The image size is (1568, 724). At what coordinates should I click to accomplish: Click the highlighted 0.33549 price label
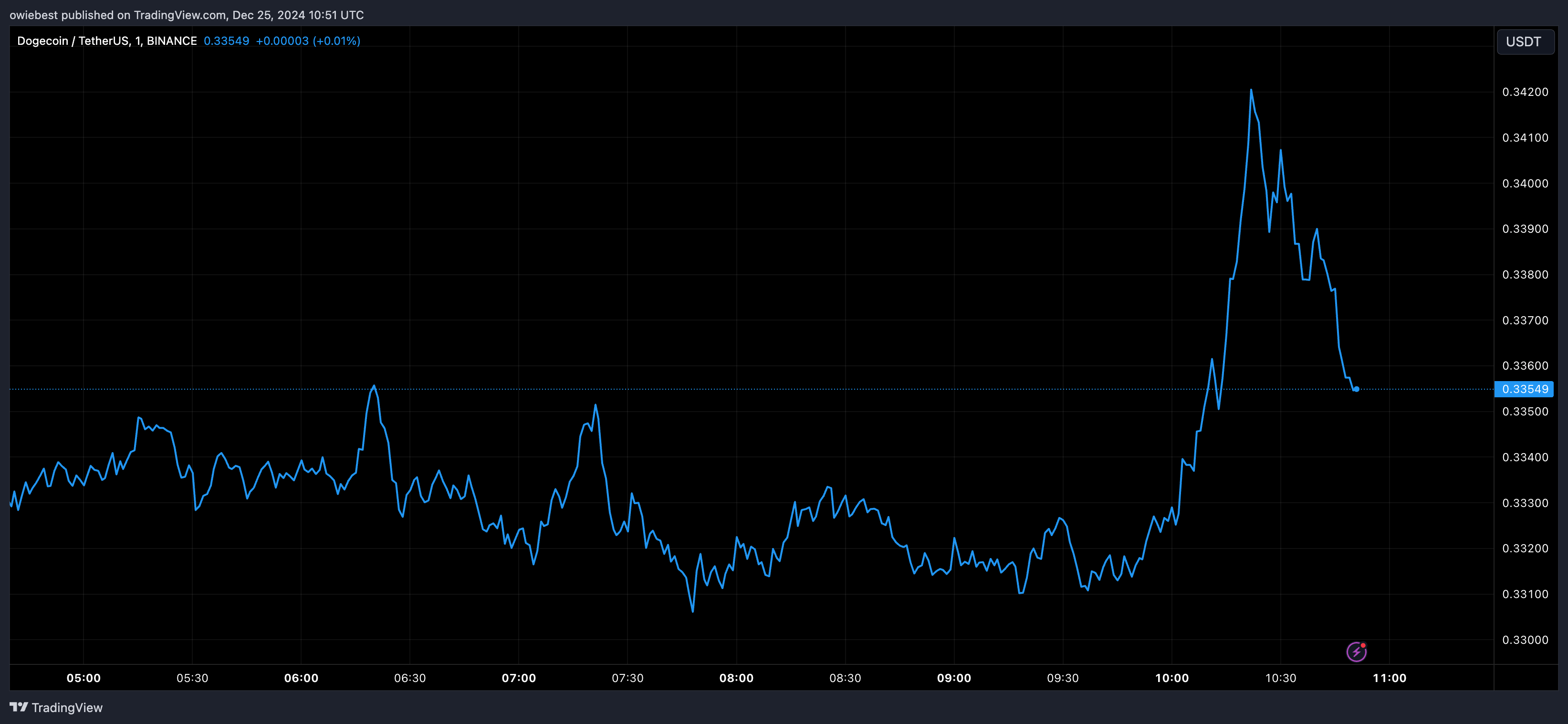1524,389
